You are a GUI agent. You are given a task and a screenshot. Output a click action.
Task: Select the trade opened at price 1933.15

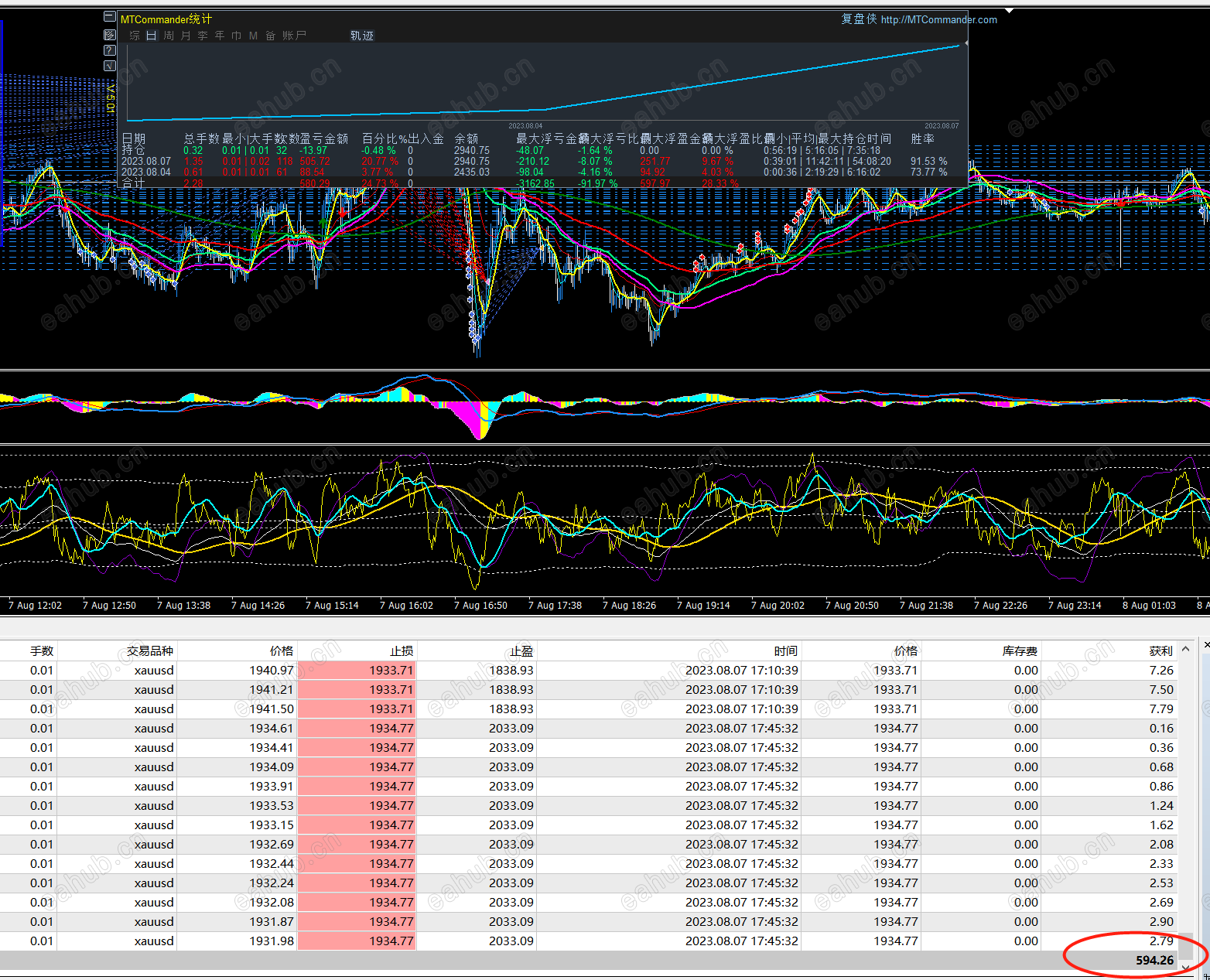coord(589,825)
